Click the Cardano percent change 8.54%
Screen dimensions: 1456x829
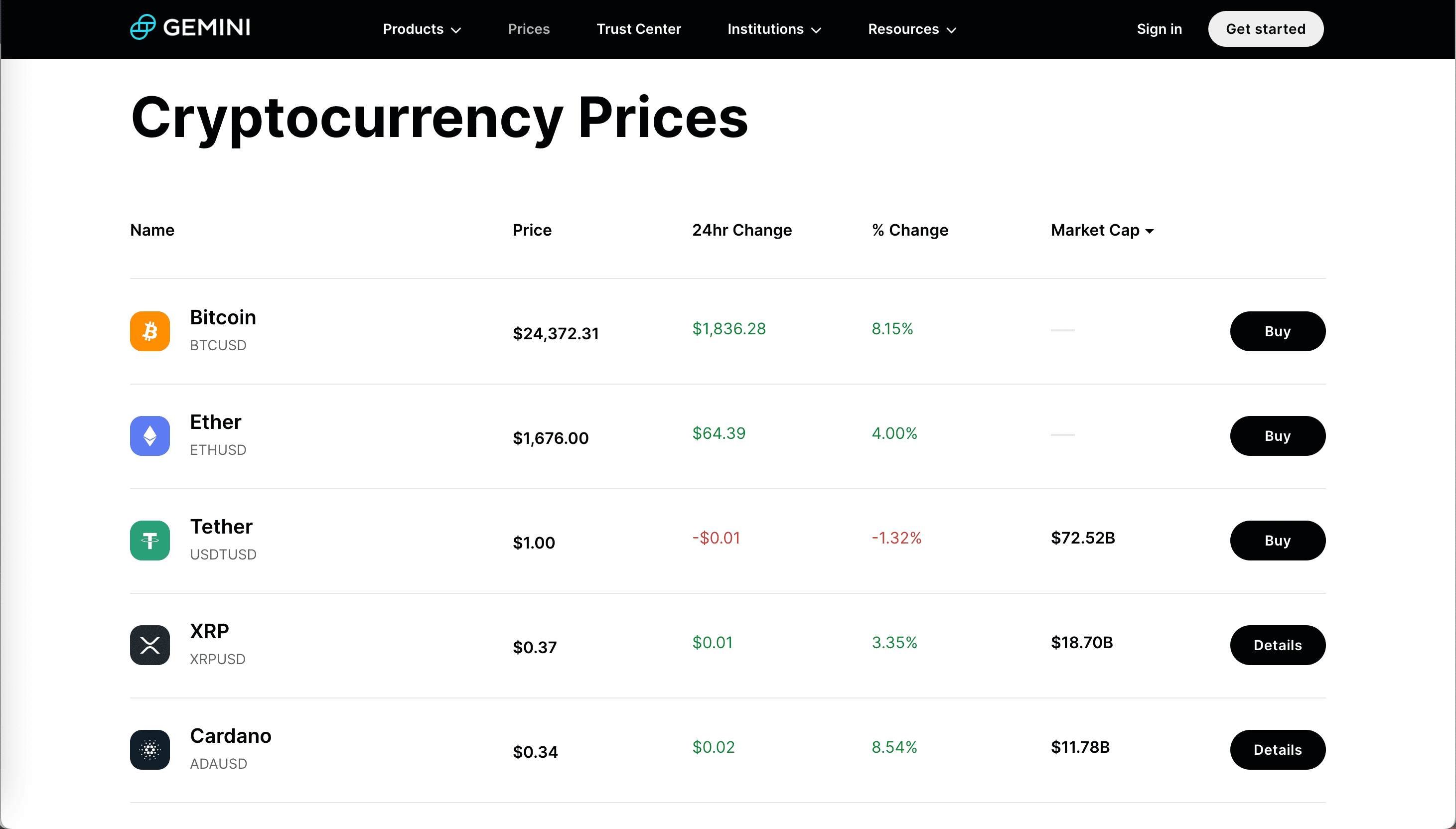coord(894,747)
